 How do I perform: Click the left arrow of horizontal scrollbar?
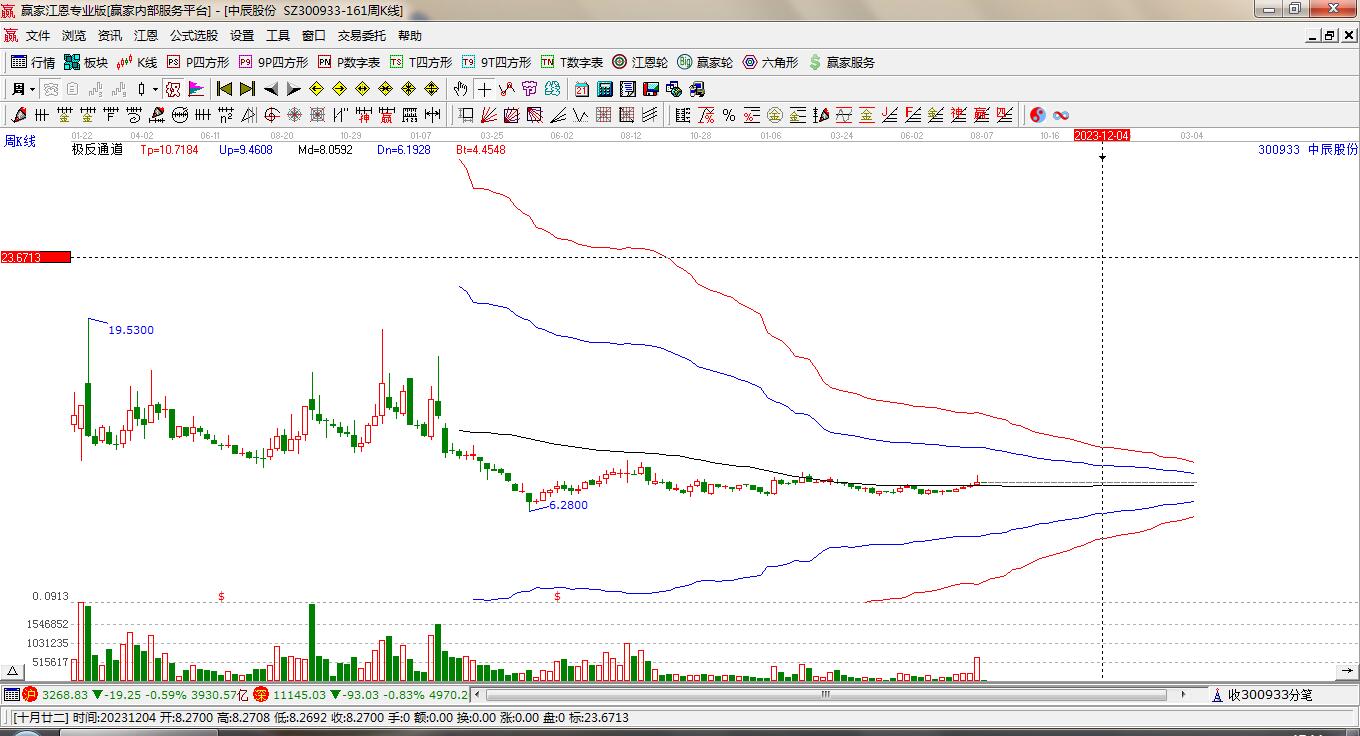point(477,694)
